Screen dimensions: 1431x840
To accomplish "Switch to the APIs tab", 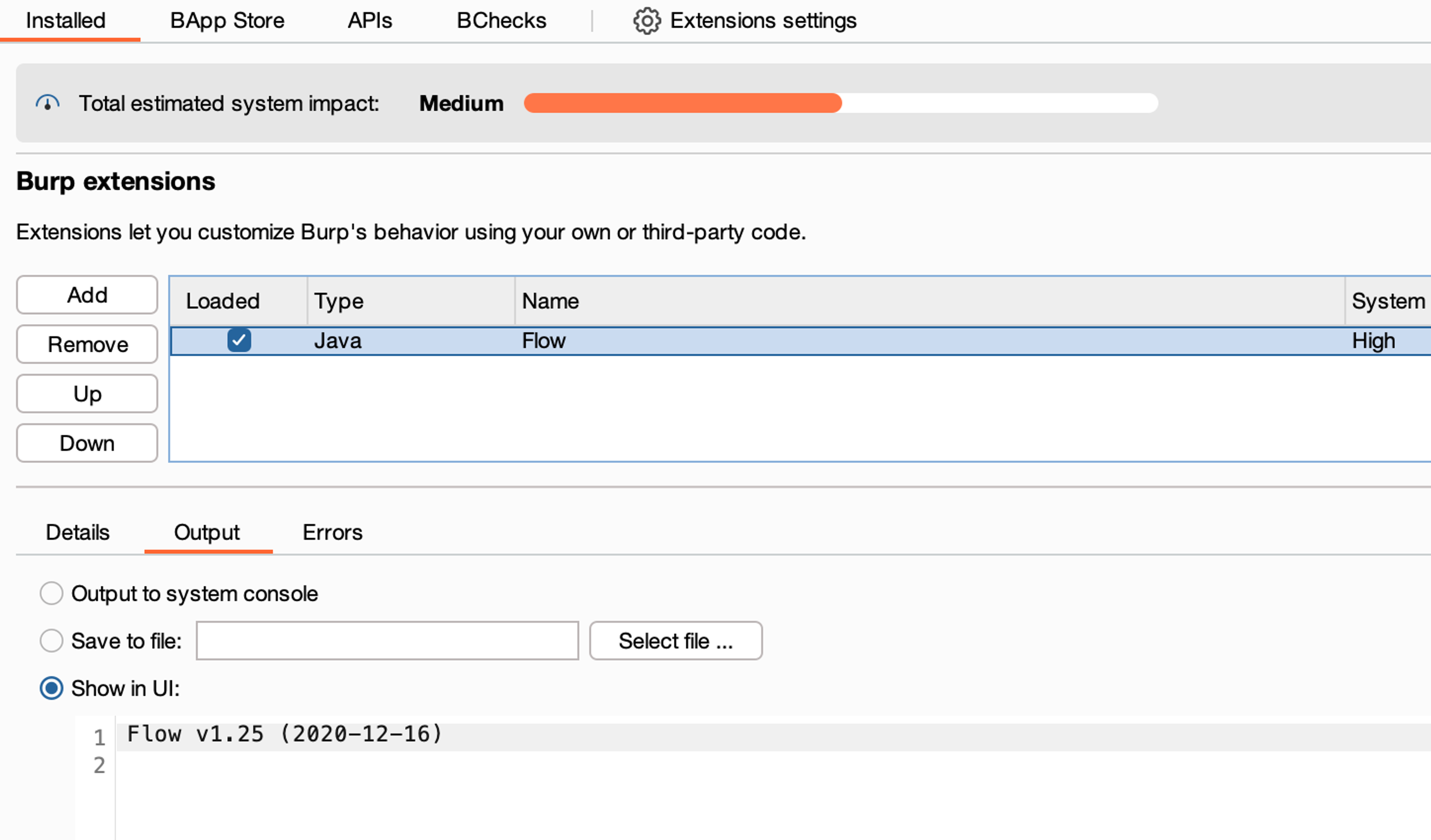I will point(370,21).
